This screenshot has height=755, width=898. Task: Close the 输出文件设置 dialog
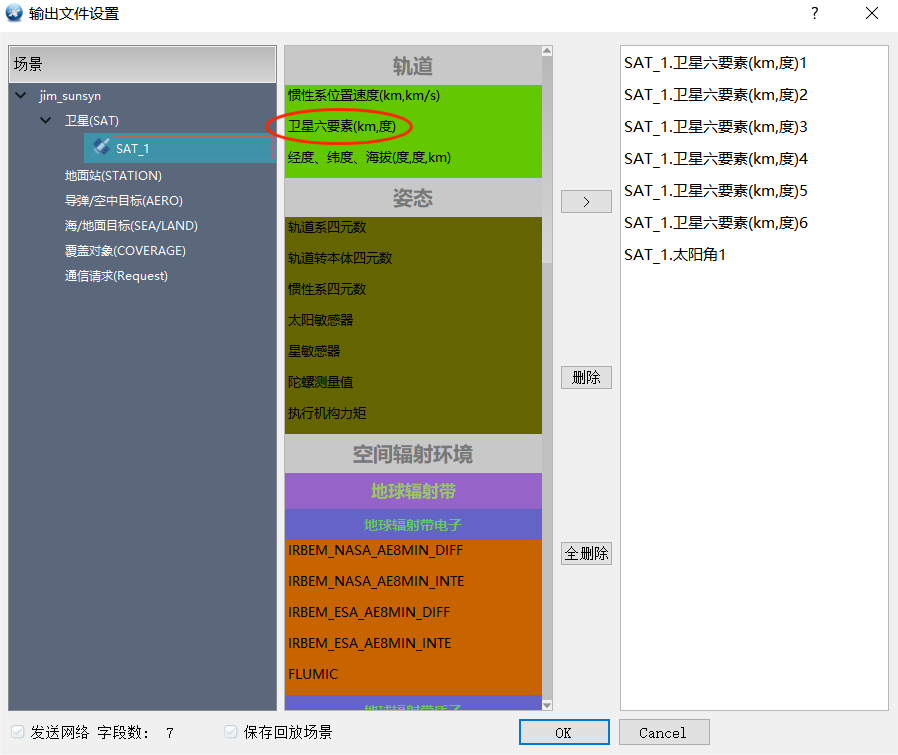tap(872, 13)
